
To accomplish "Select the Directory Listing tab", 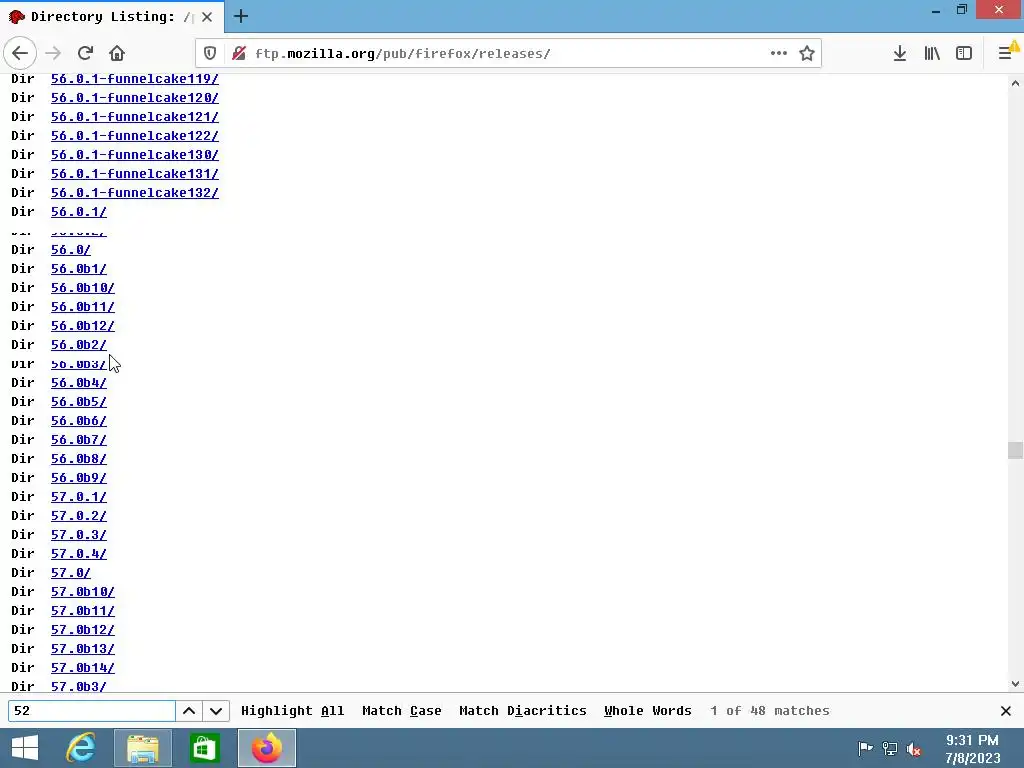I will click(x=112, y=17).
